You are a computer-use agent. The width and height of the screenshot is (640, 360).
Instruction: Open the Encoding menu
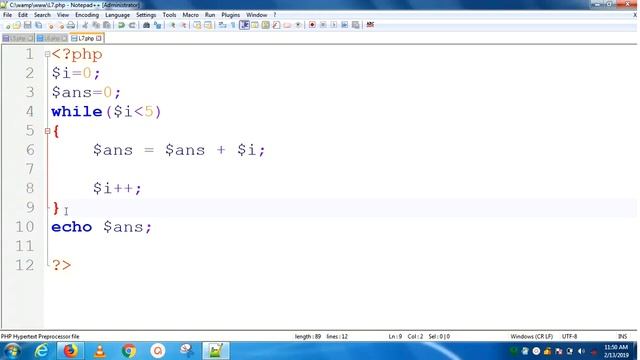87,15
